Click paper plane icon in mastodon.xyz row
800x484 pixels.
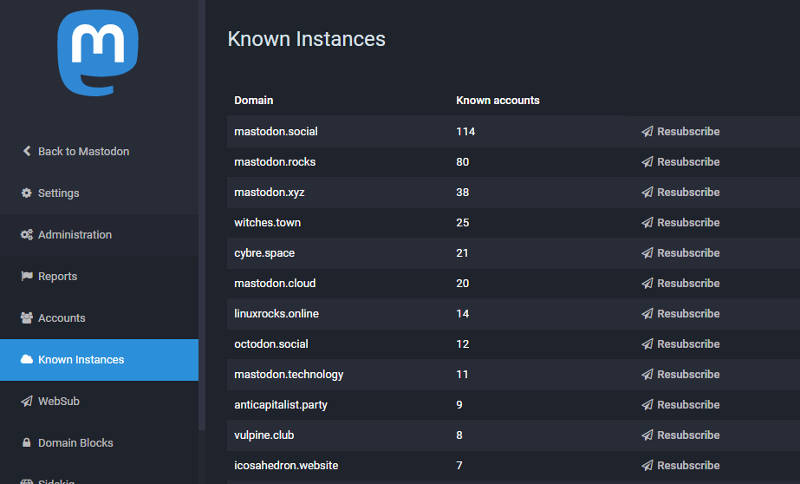[x=647, y=192]
